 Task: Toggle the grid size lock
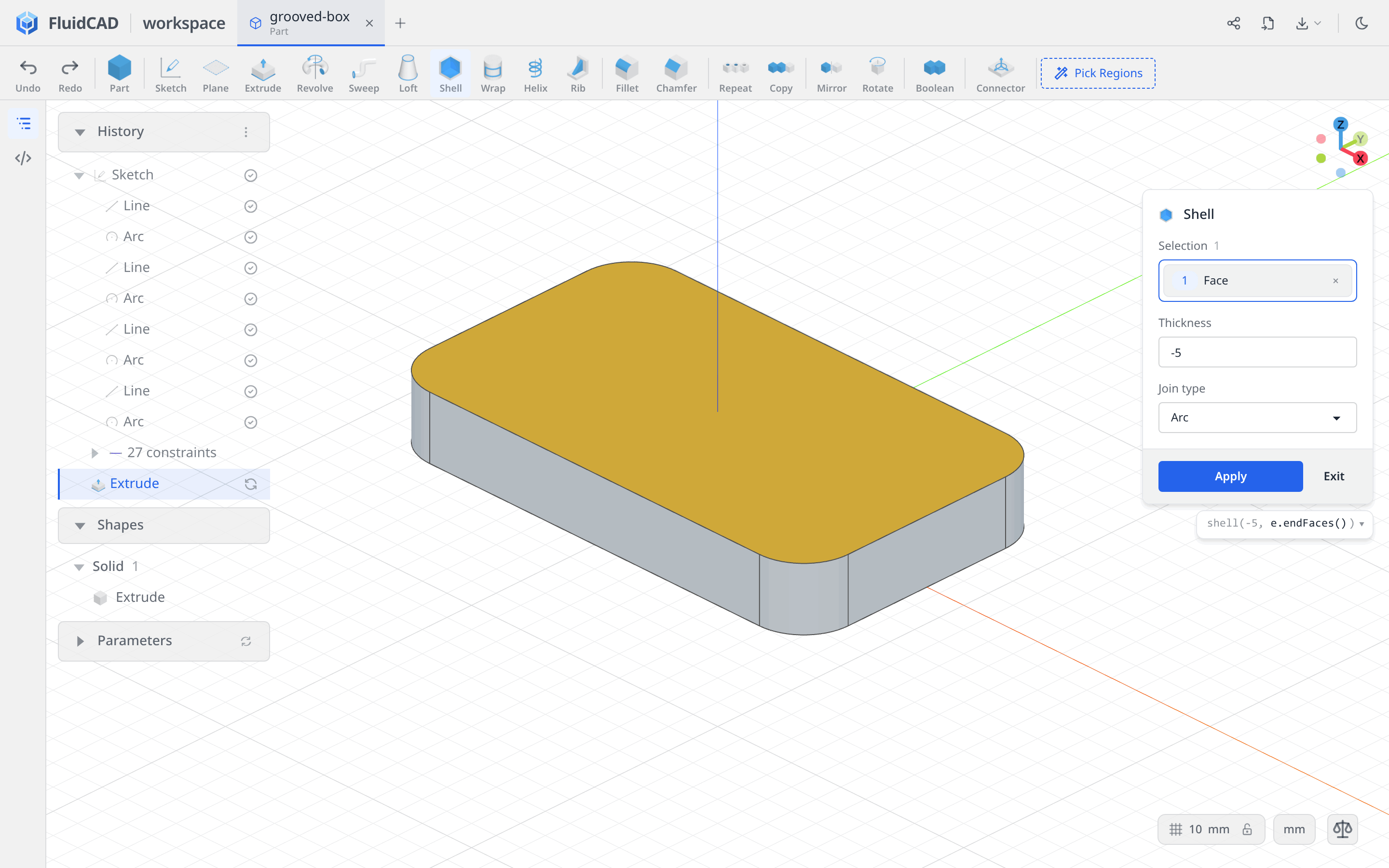(1247, 829)
